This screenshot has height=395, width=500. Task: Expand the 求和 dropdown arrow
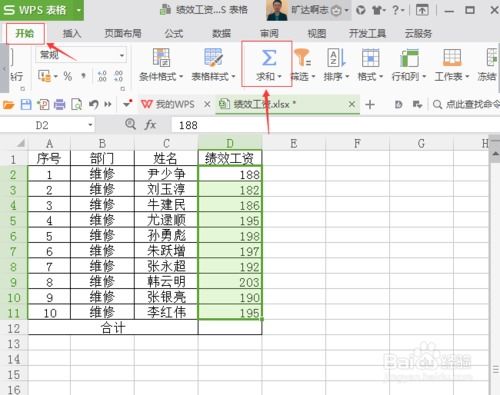pos(279,77)
